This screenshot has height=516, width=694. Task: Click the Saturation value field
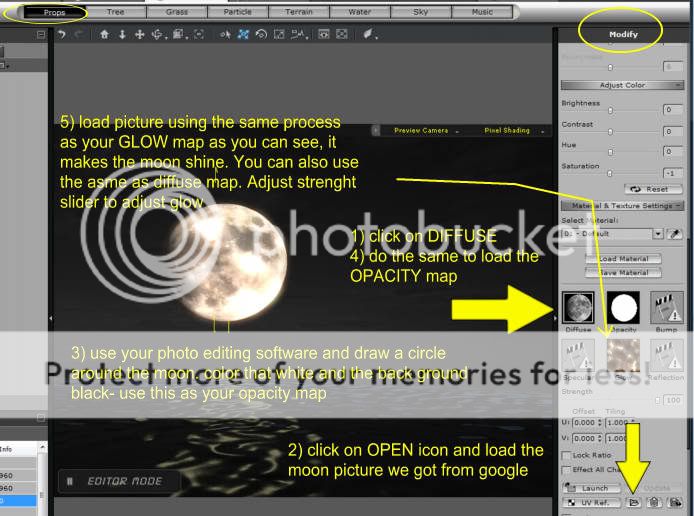pyautogui.click(x=672, y=173)
